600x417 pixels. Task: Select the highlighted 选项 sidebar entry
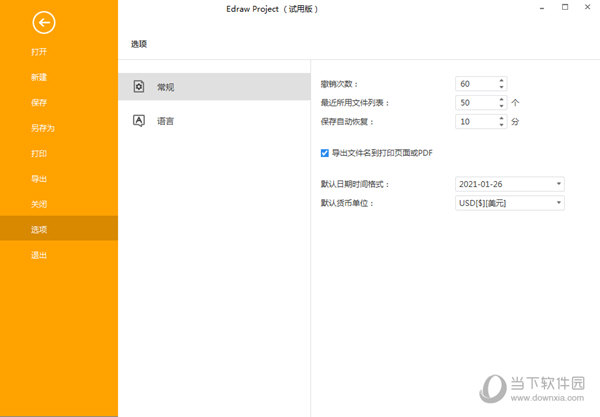coord(59,228)
